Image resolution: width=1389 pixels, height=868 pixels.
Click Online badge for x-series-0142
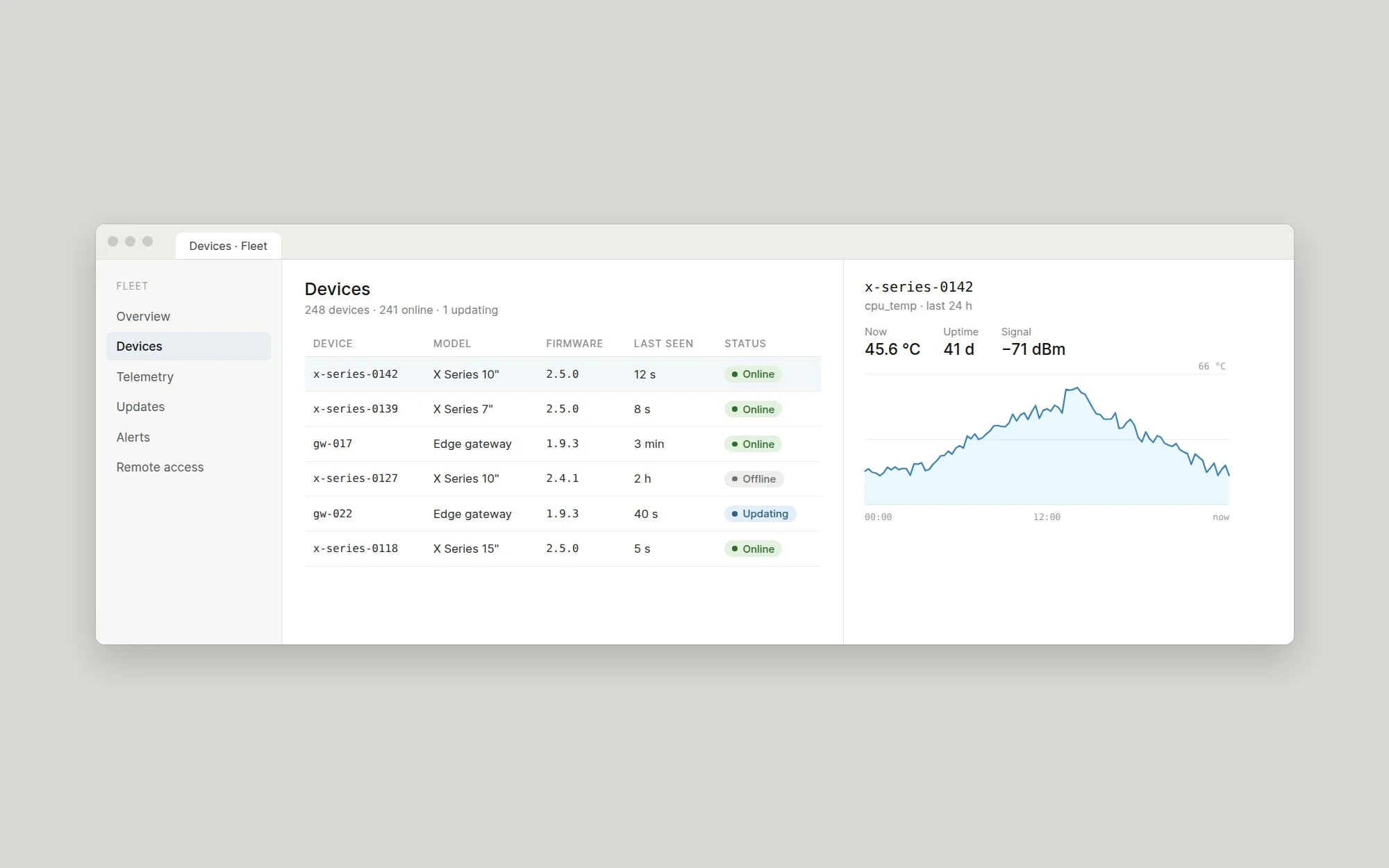753,374
